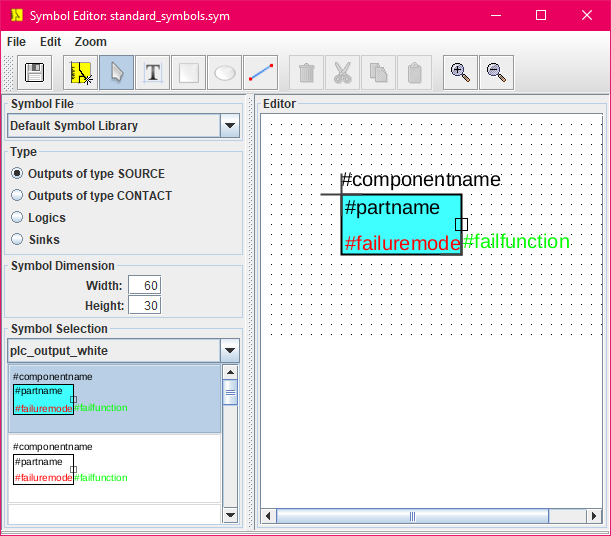Screen dimensions: 611x536
Task: Pick the line drawing tool
Action: tap(261, 73)
